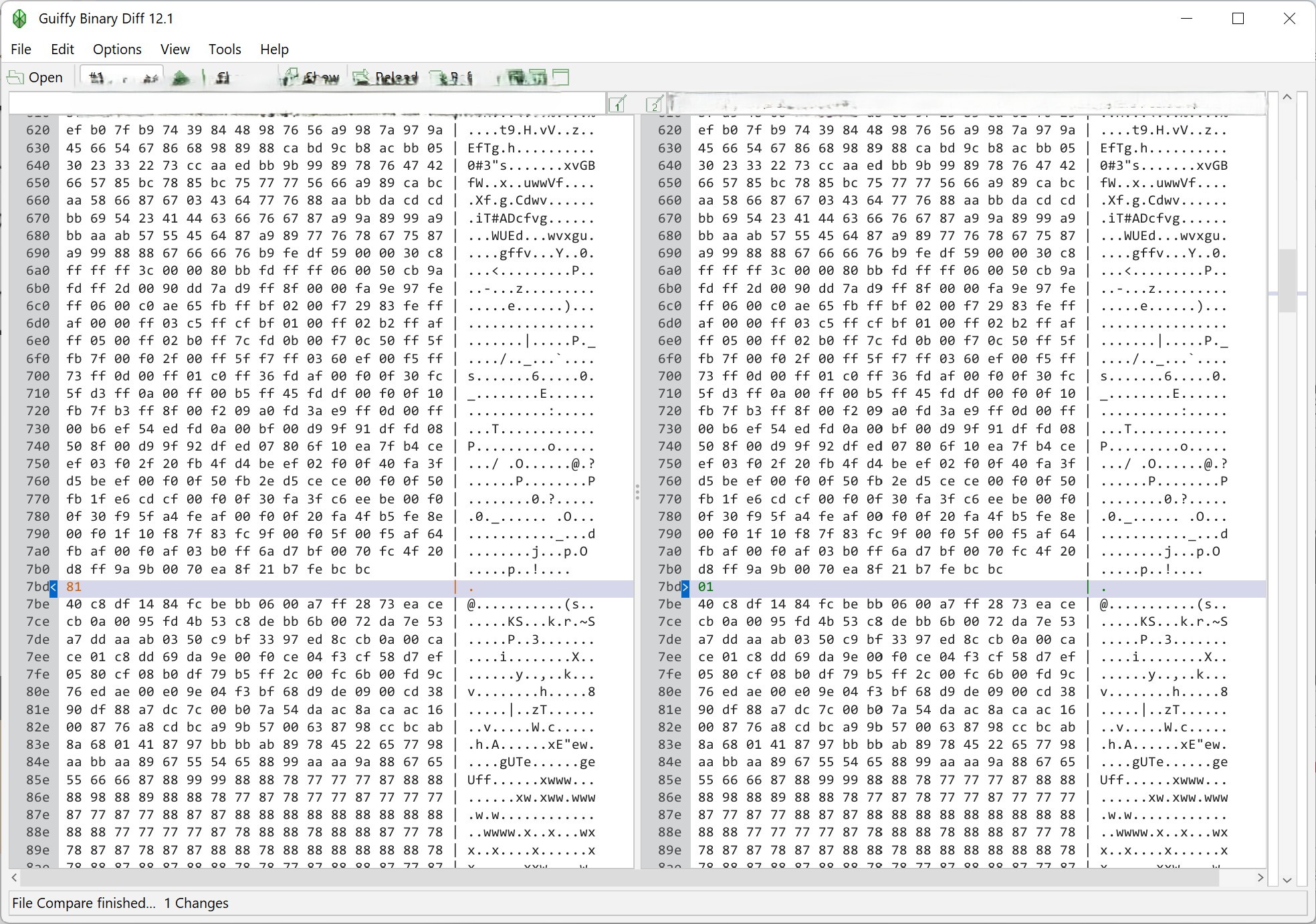This screenshot has width=1316, height=924.
Task: Click the green up-arrow toolbar icon
Action: tap(180, 78)
